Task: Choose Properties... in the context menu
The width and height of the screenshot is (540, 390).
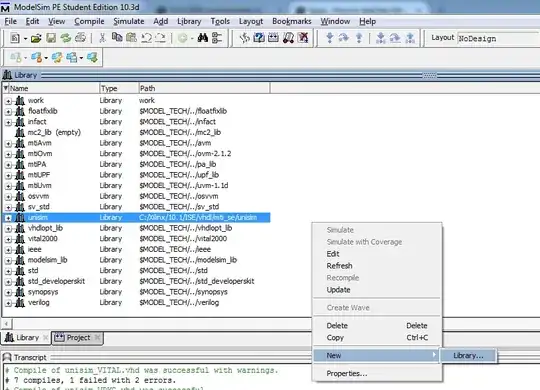Action: (x=377, y=373)
